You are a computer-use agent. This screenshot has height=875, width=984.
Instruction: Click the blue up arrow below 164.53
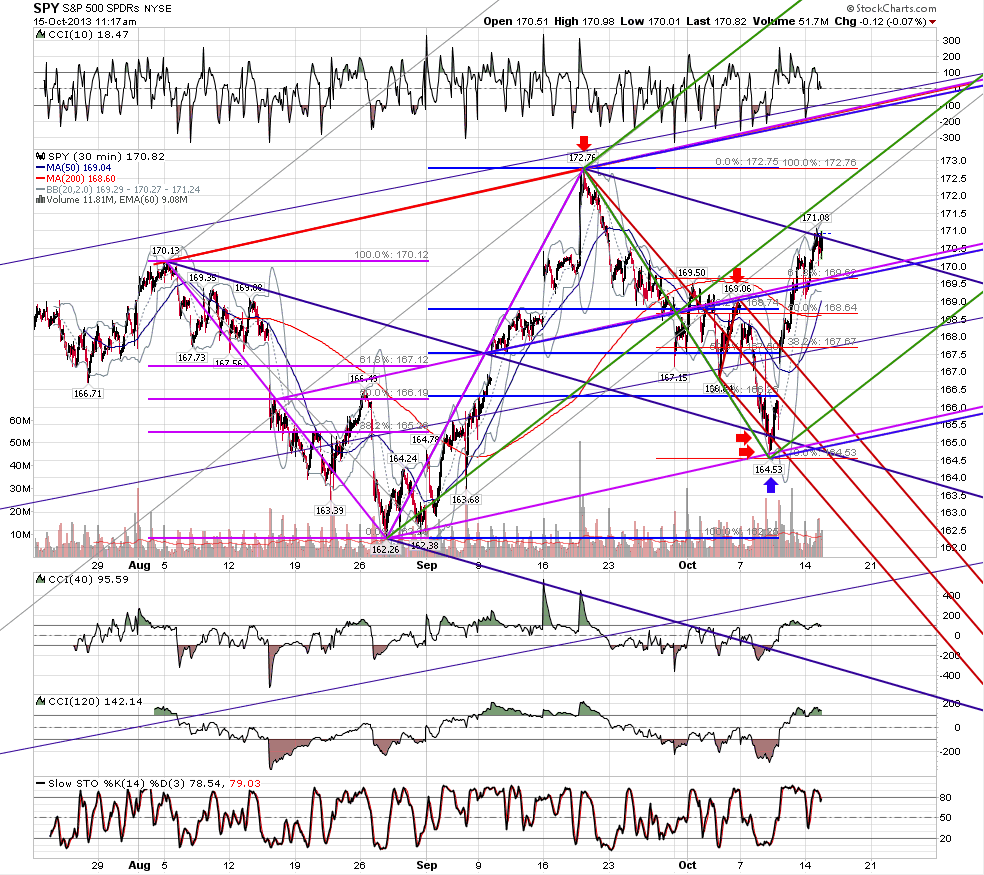tap(771, 485)
